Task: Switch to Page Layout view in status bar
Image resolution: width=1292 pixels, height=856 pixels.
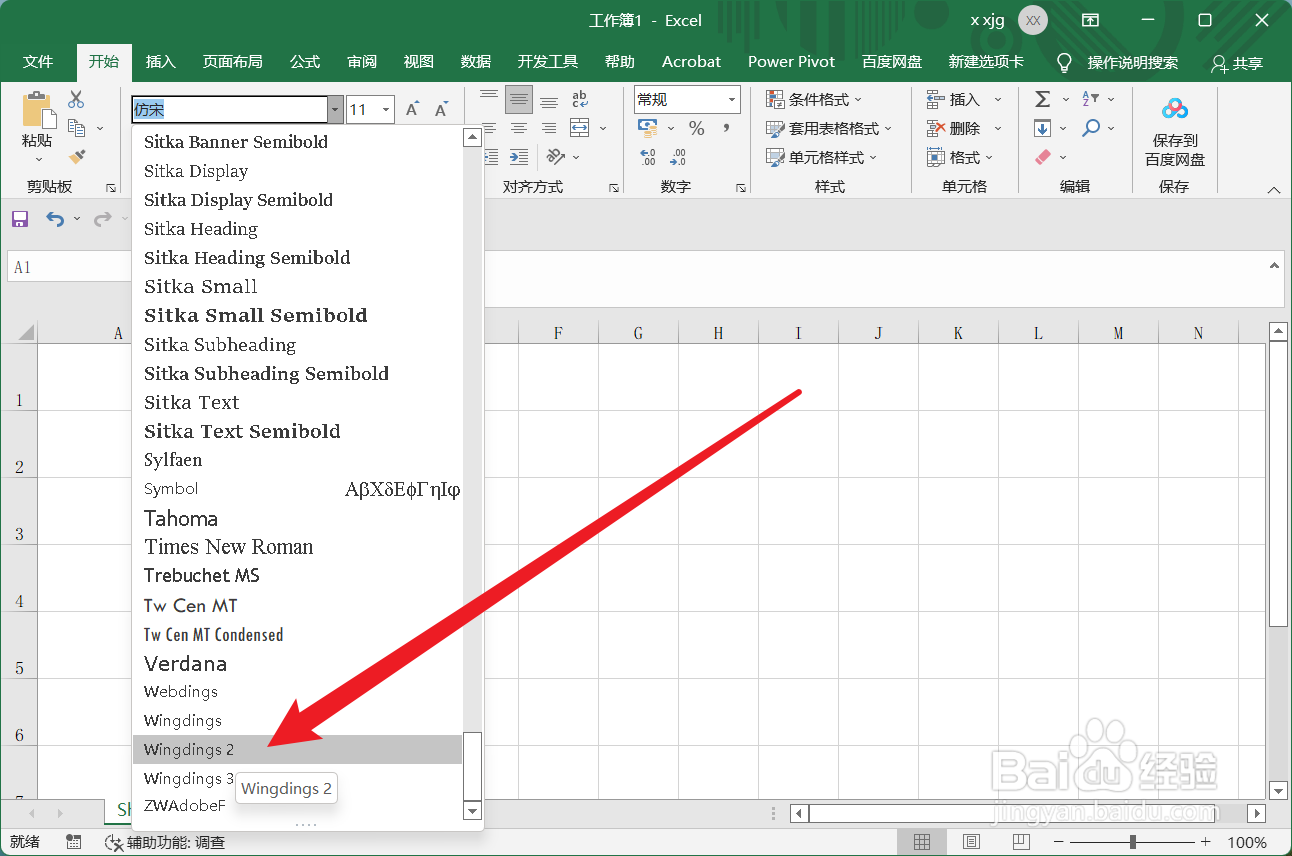Action: click(971, 842)
